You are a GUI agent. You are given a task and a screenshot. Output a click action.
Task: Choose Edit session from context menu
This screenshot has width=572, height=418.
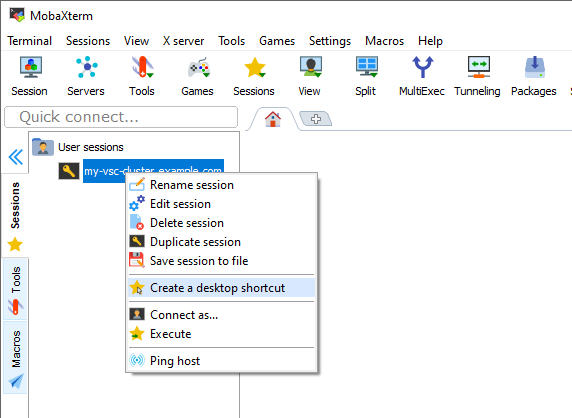coord(221,204)
